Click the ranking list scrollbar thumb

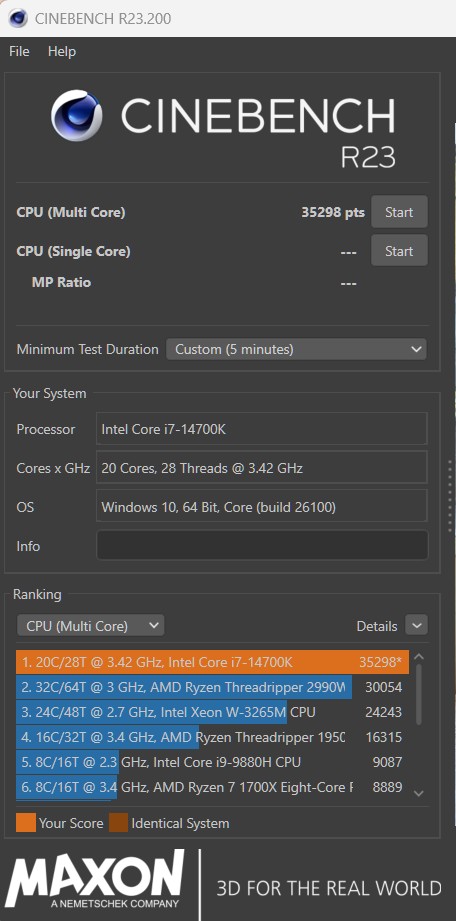tap(418, 694)
